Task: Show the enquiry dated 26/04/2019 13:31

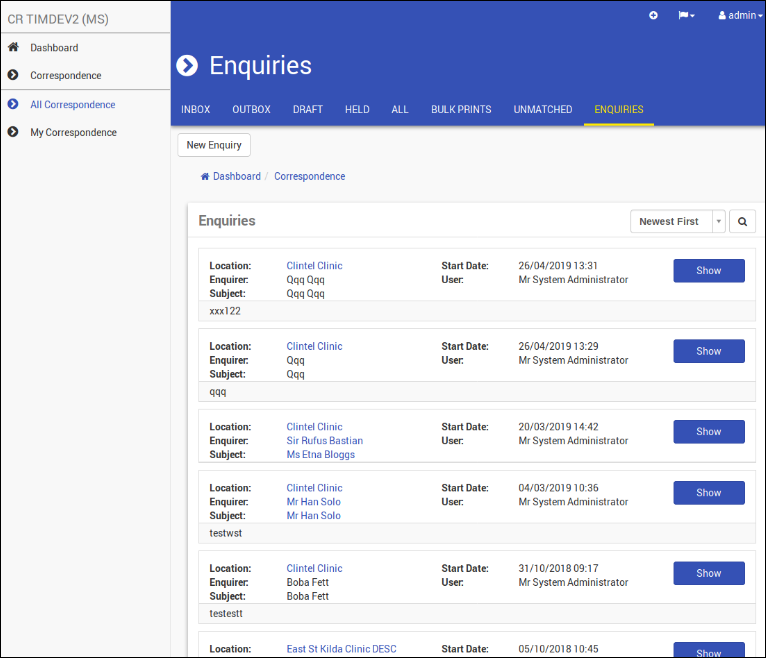Action: [x=709, y=271]
